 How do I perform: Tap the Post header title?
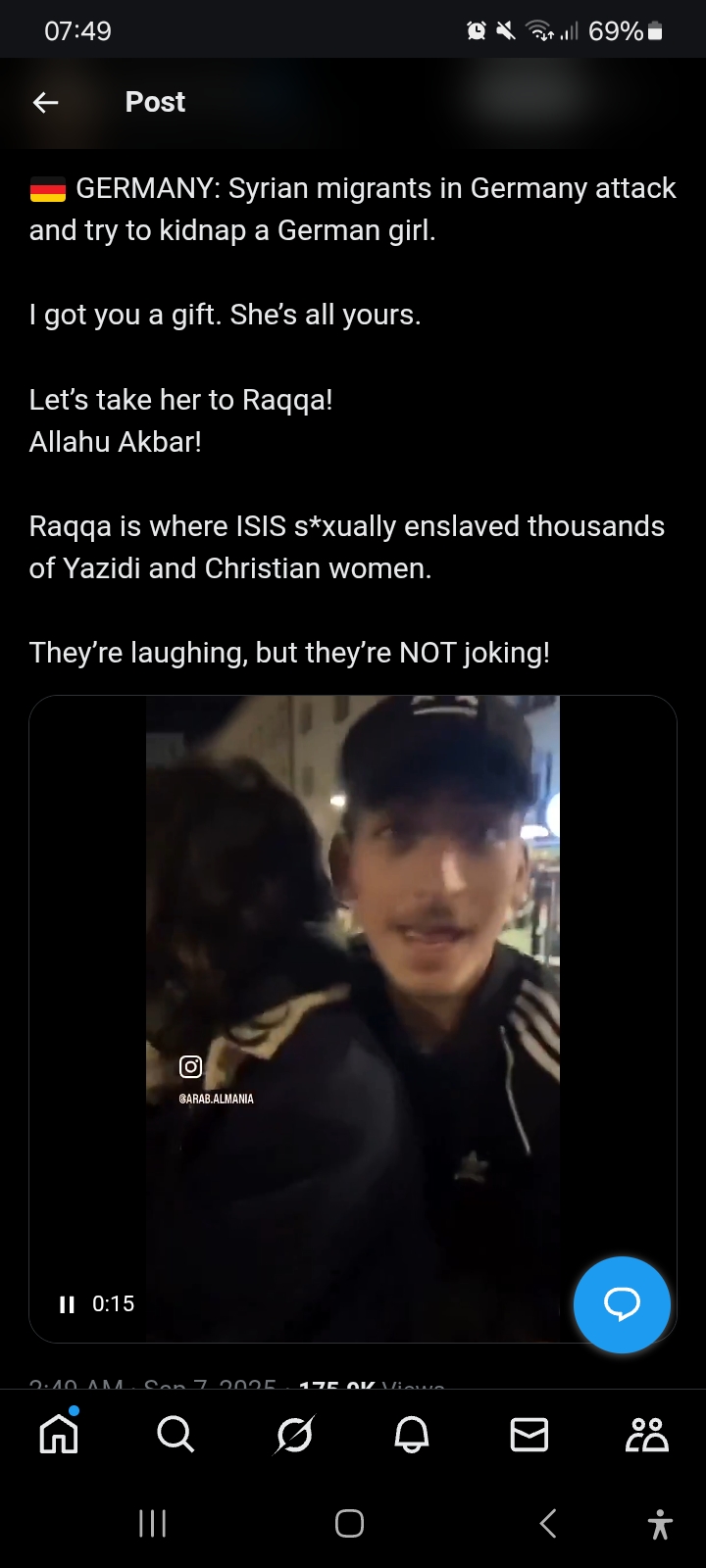click(x=155, y=102)
